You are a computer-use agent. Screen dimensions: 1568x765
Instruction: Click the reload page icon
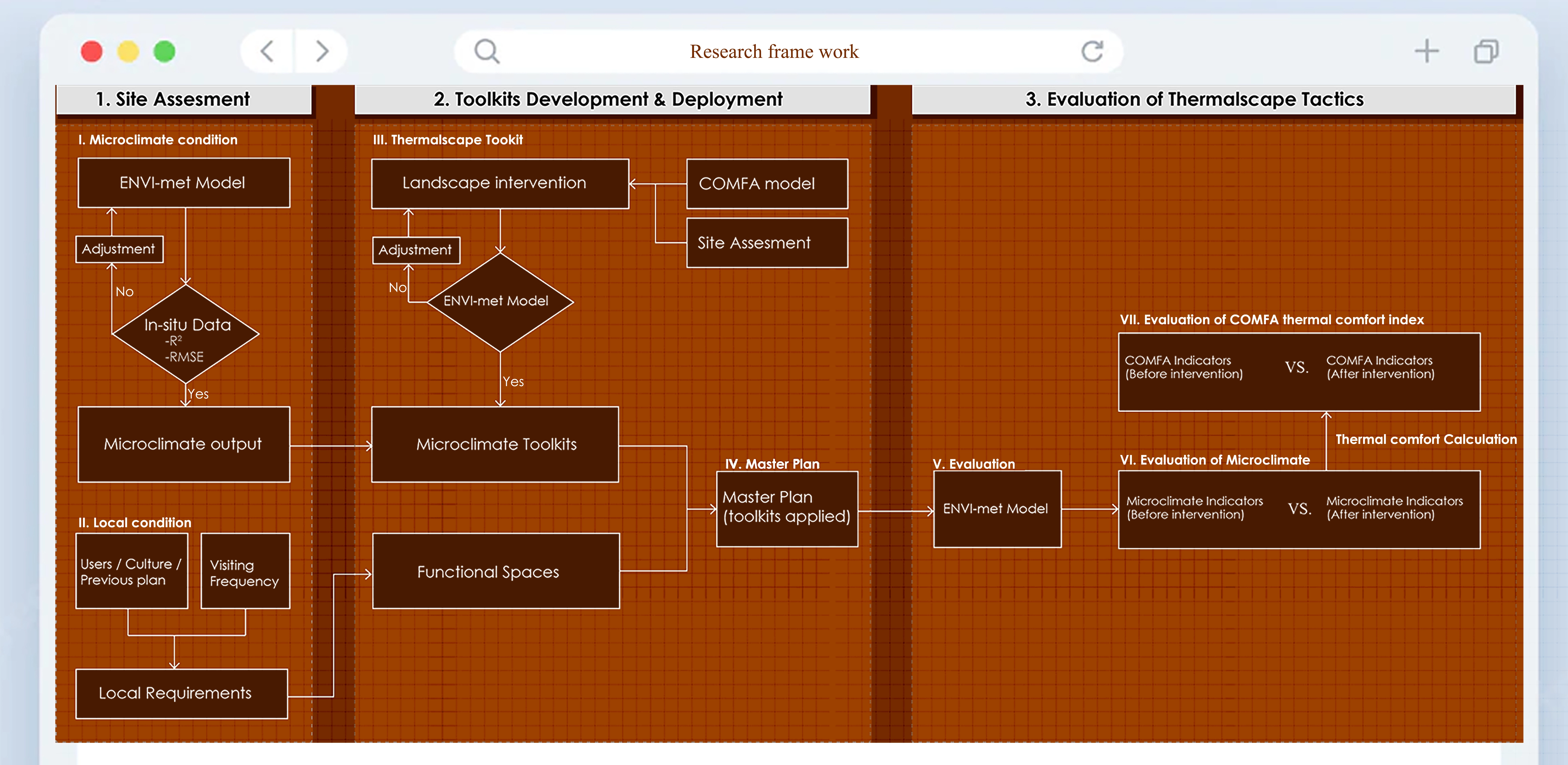(1092, 51)
